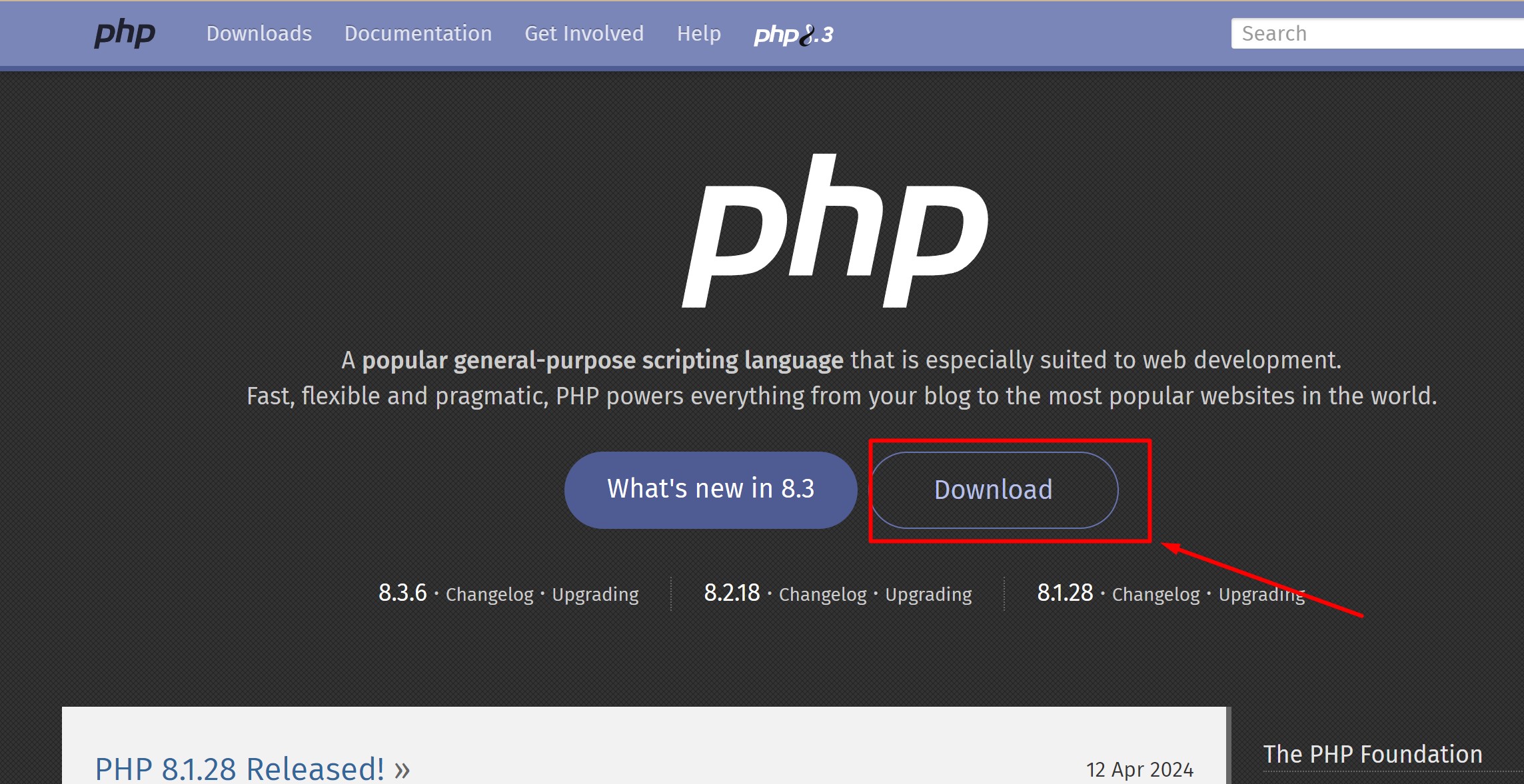Select Get Involved in the navigation bar
Screen dimensions: 1524x784
pos(584,33)
